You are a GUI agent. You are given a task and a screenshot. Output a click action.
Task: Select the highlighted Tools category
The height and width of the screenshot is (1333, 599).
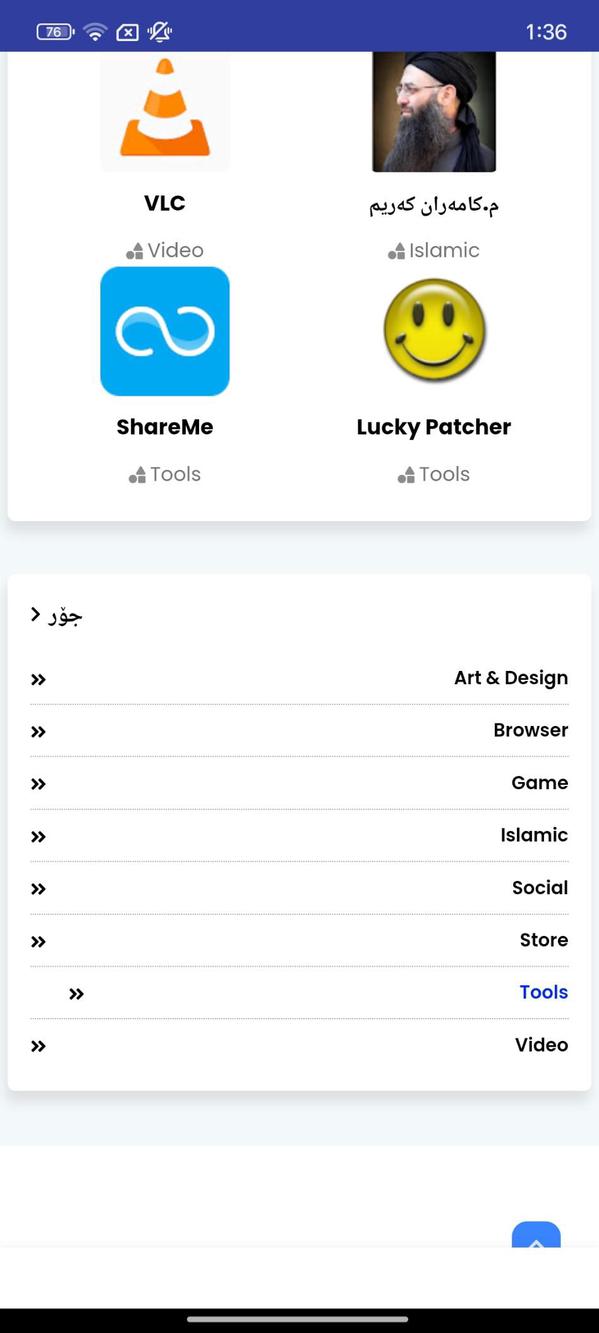[x=543, y=992]
